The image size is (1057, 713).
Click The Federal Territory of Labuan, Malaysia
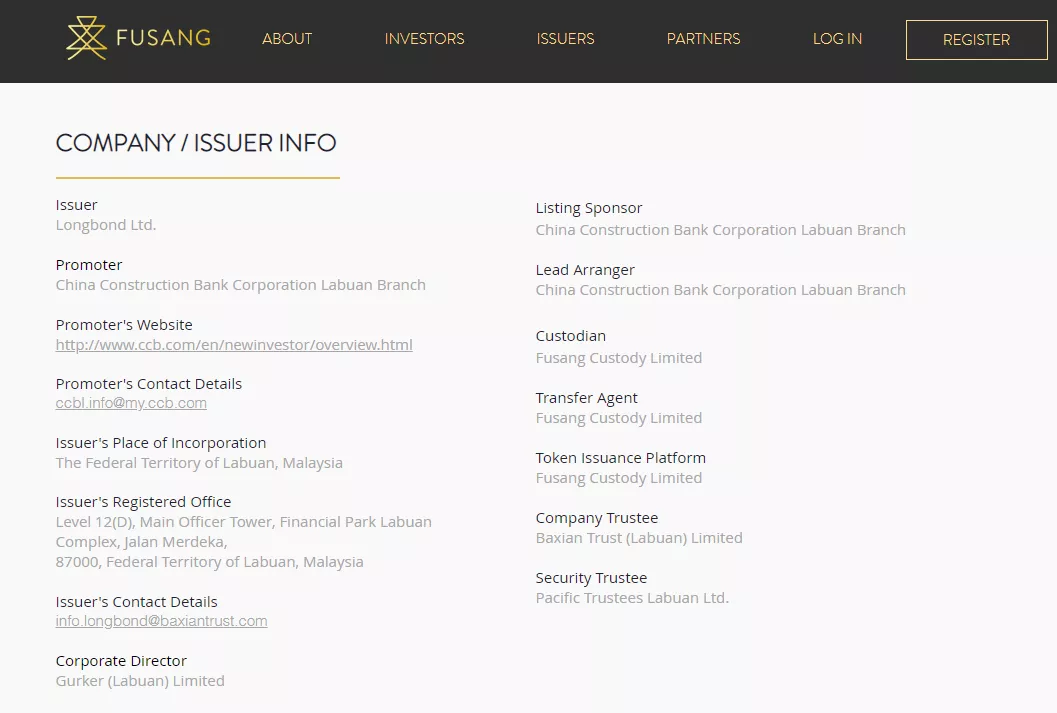[x=199, y=463]
